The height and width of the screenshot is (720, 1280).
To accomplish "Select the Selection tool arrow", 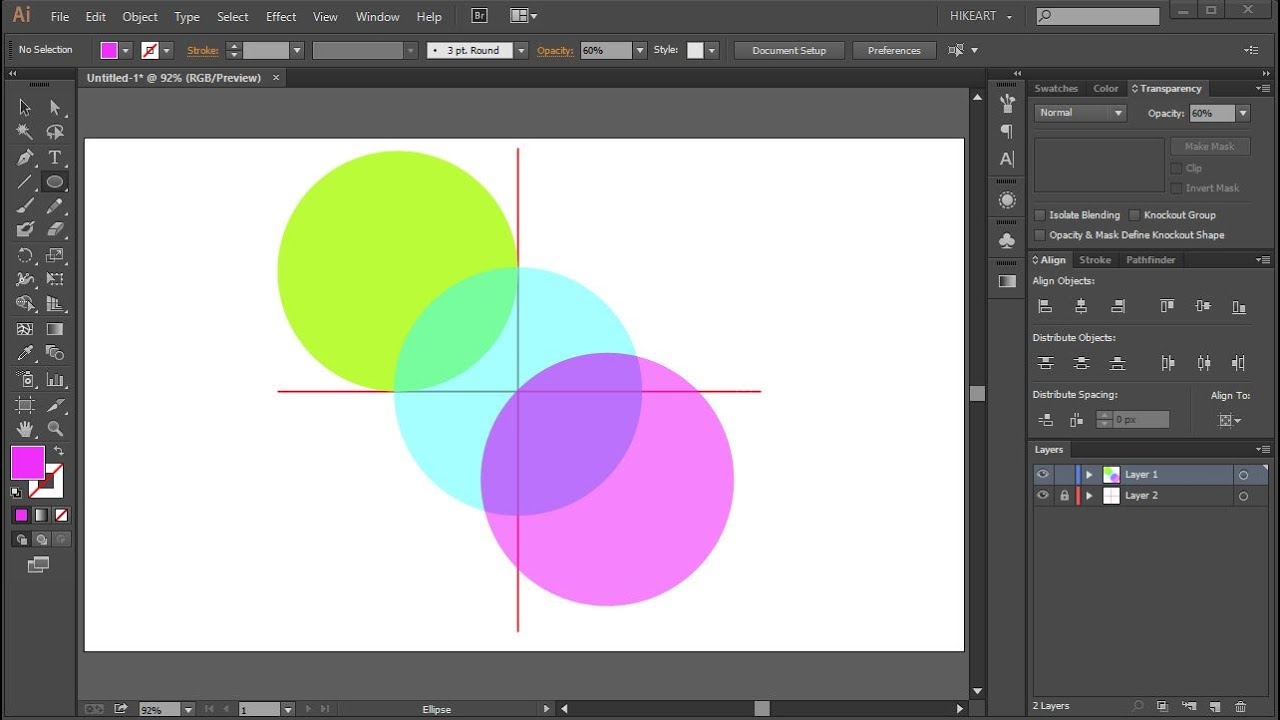I will click(x=25, y=107).
